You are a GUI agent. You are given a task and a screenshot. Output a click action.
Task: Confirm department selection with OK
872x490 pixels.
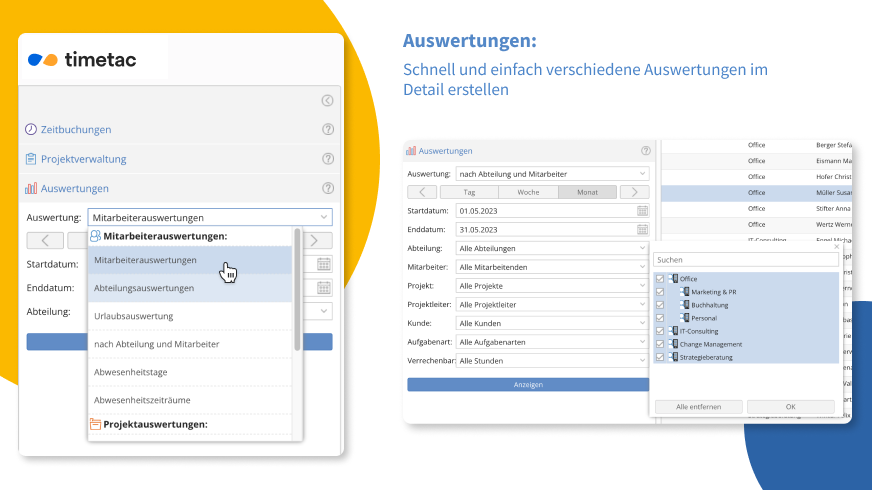click(790, 407)
